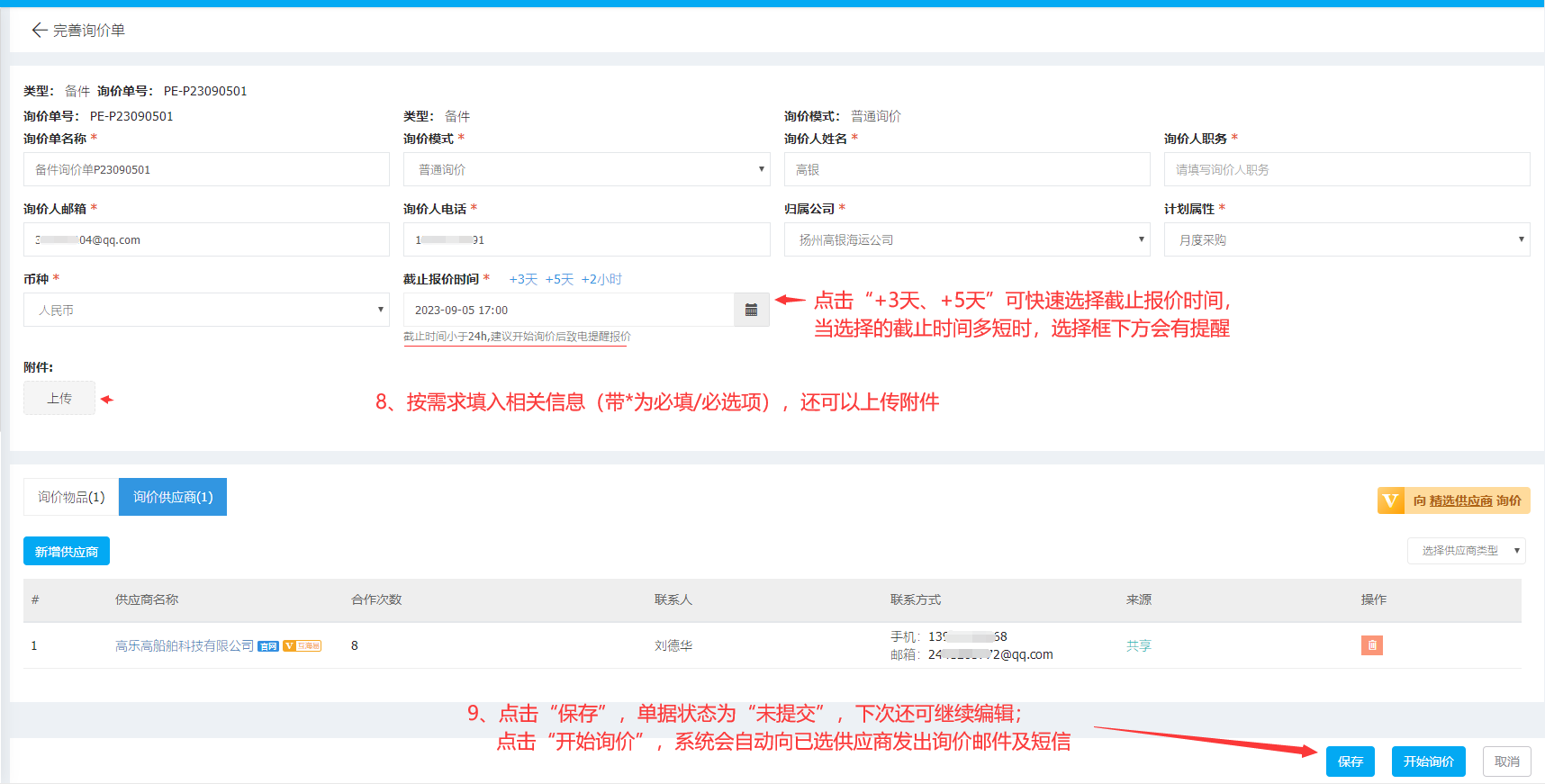Expand the 计划属性 dropdown
The width and height of the screenshot is (1545, 784).
click(1347, 239)
